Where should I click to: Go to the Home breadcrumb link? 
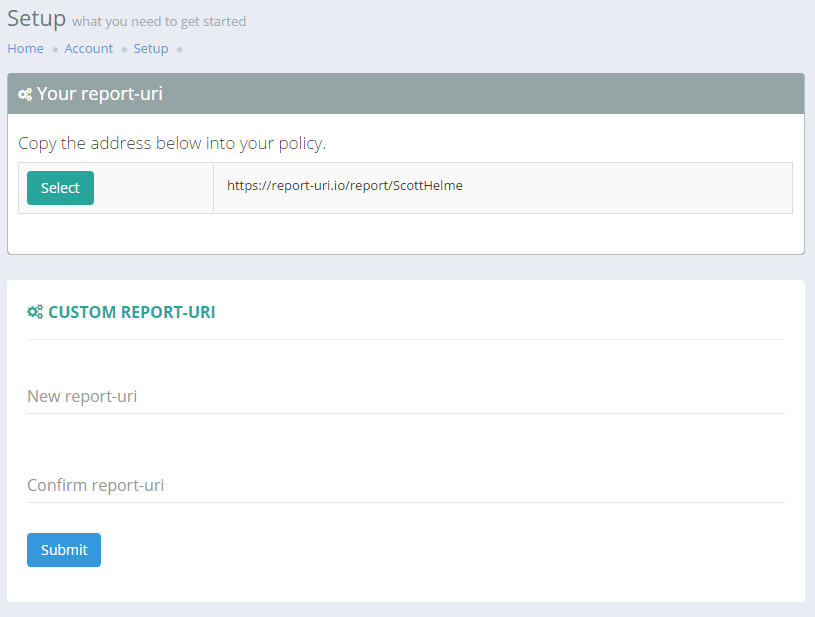pos(25,48)
